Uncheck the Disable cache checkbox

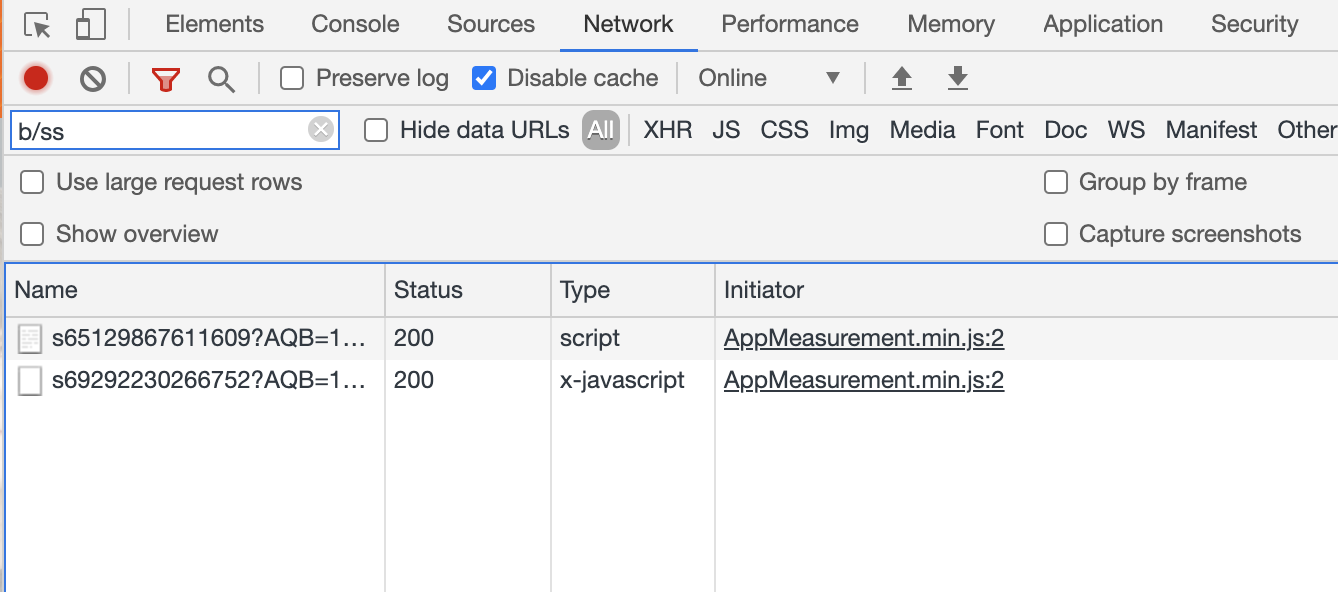click(x=484, y=78)
